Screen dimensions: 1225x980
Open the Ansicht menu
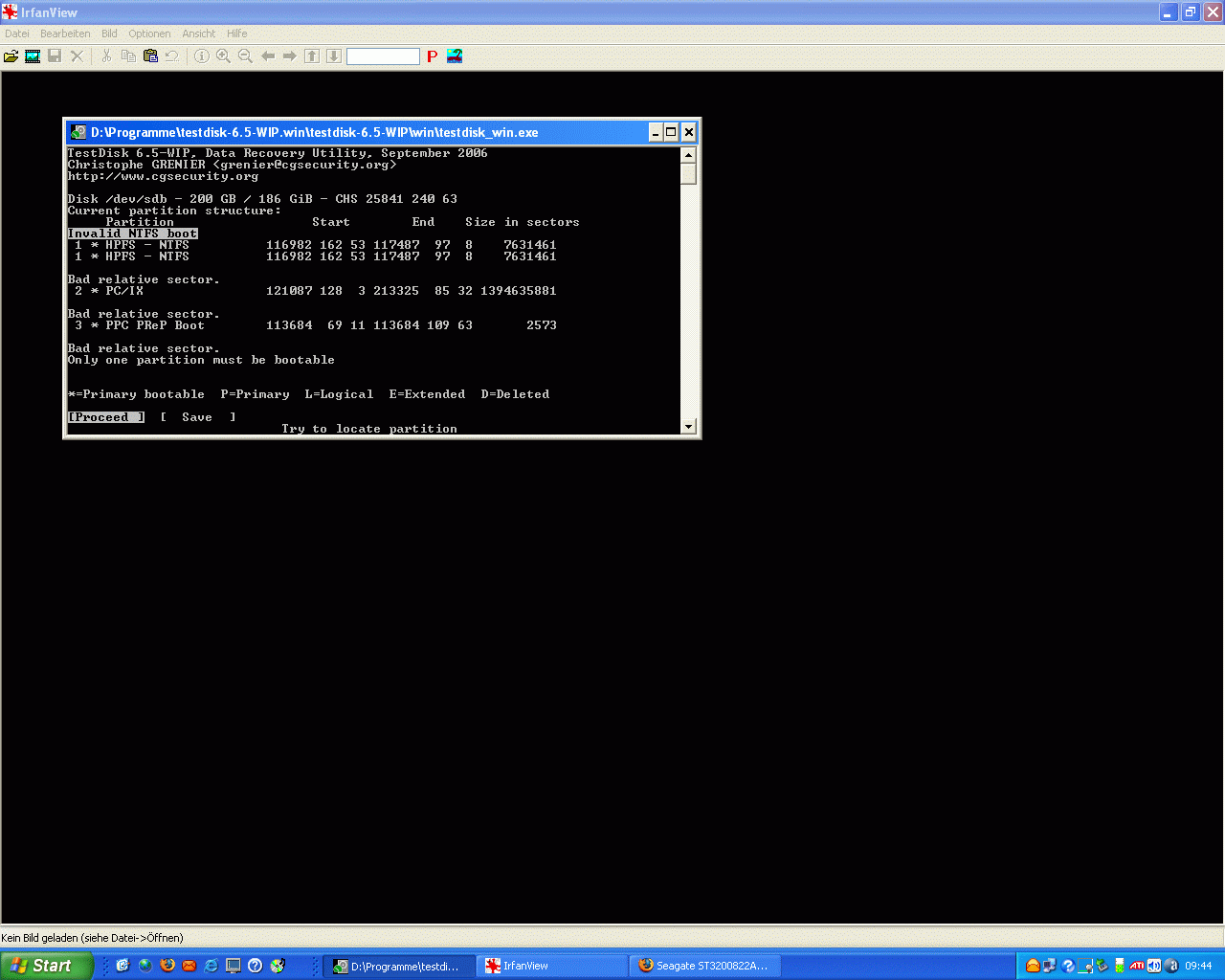pyautogui.click(x=199, y=33)
